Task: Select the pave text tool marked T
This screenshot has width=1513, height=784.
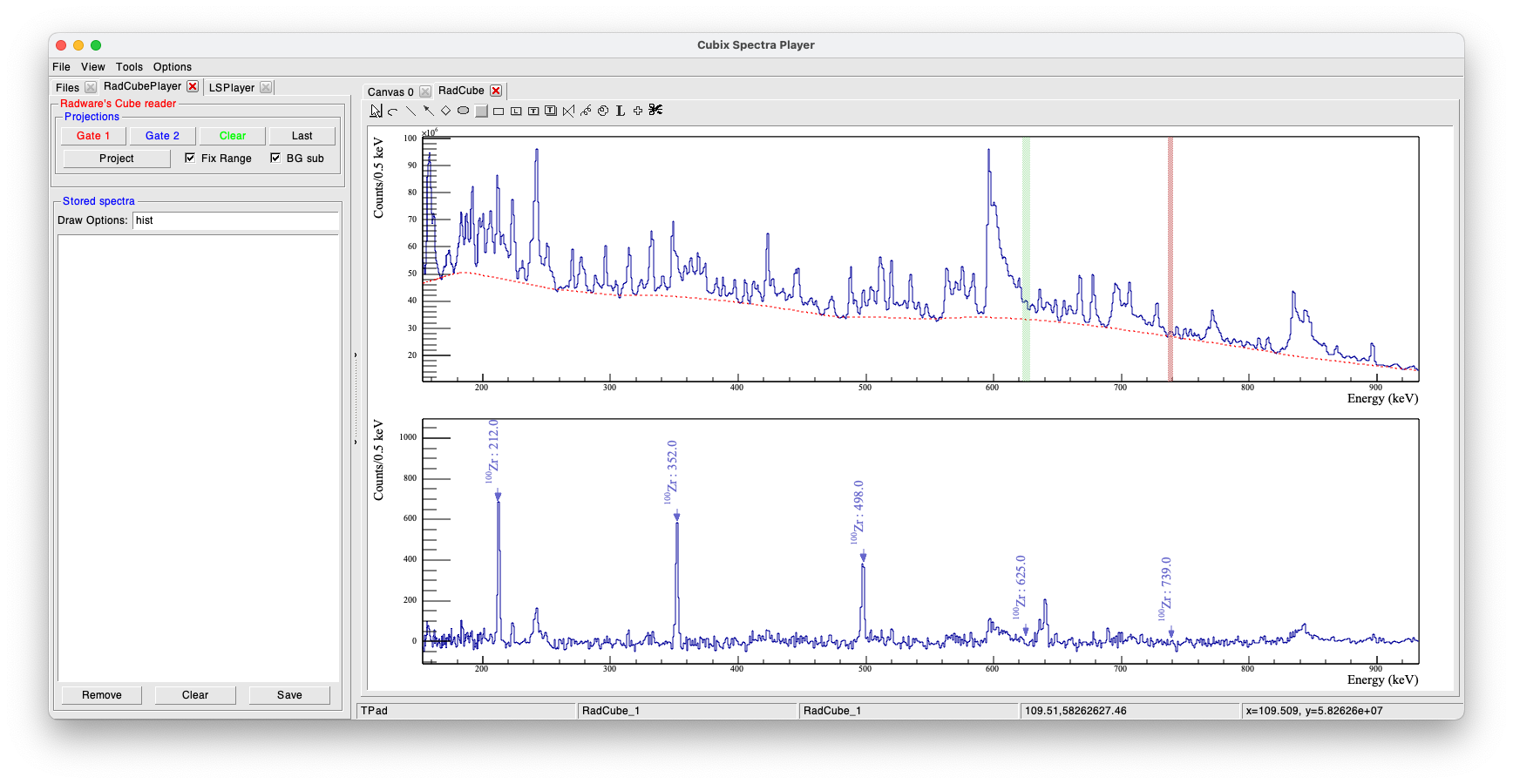Action: coord(533,111)
